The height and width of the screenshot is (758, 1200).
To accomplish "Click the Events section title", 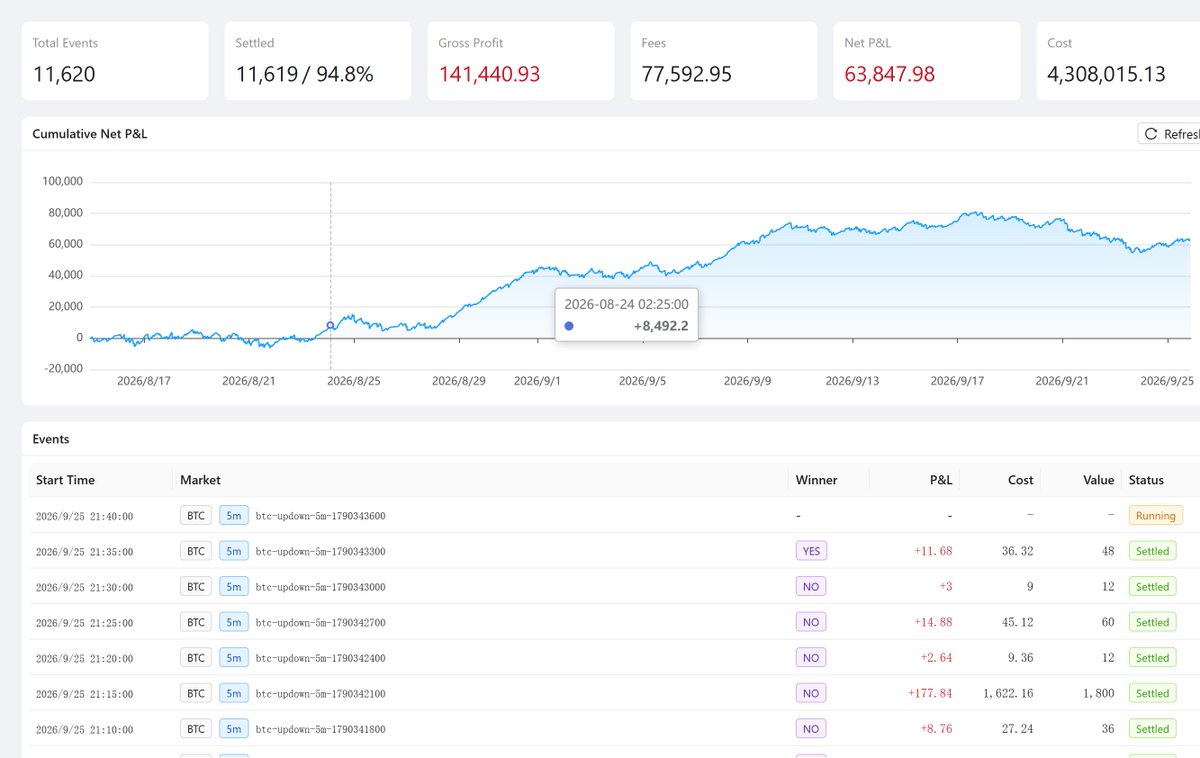I will (51, 439).
